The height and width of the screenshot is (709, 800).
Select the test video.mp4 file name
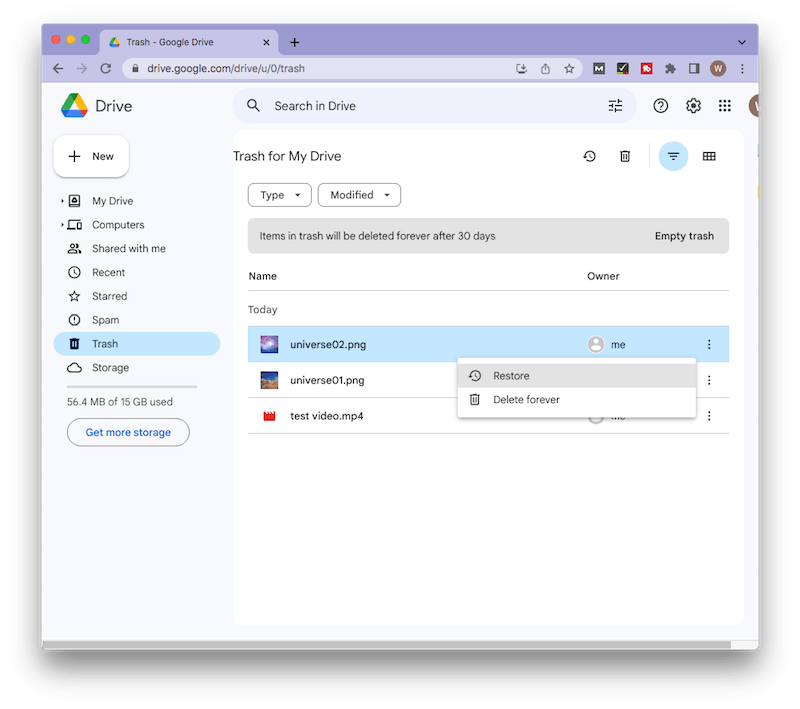coord(327,416)
